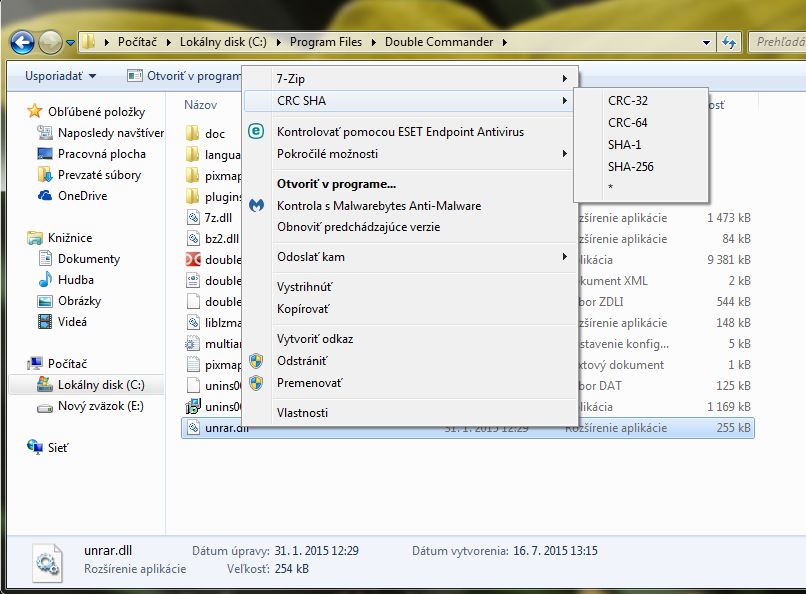Click the Názov column header
Image resolution: width=806 pixels, height=594 pixels.
point(200,105)
